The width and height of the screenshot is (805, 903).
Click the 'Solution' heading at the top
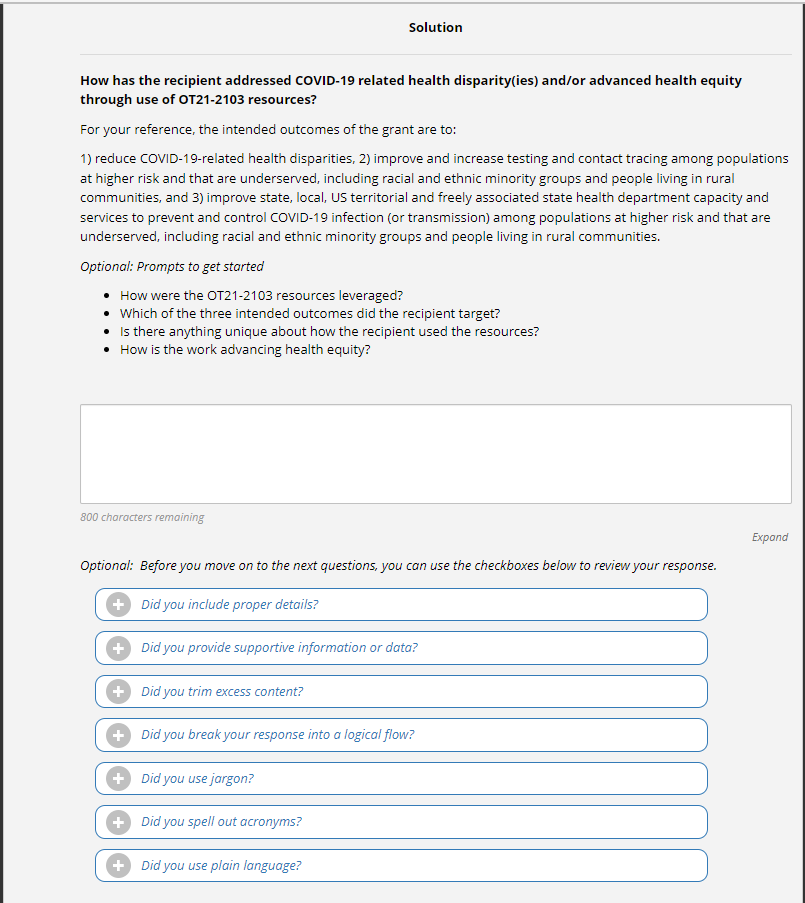click(x=435, y=27)
